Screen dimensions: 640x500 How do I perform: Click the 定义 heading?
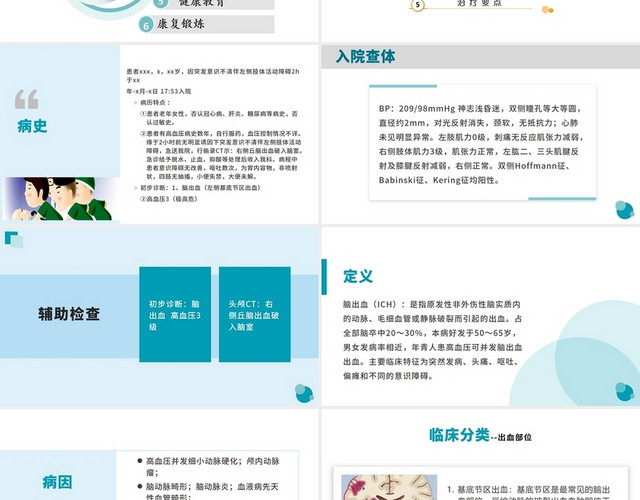[x=358, y=276]
